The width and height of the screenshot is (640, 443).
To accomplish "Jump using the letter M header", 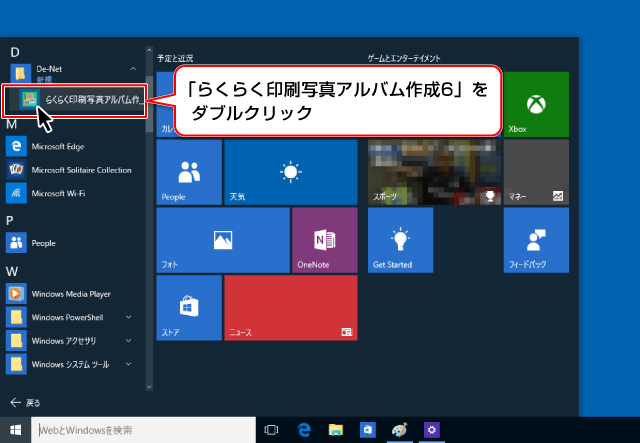I will click(x=11, y=124).
